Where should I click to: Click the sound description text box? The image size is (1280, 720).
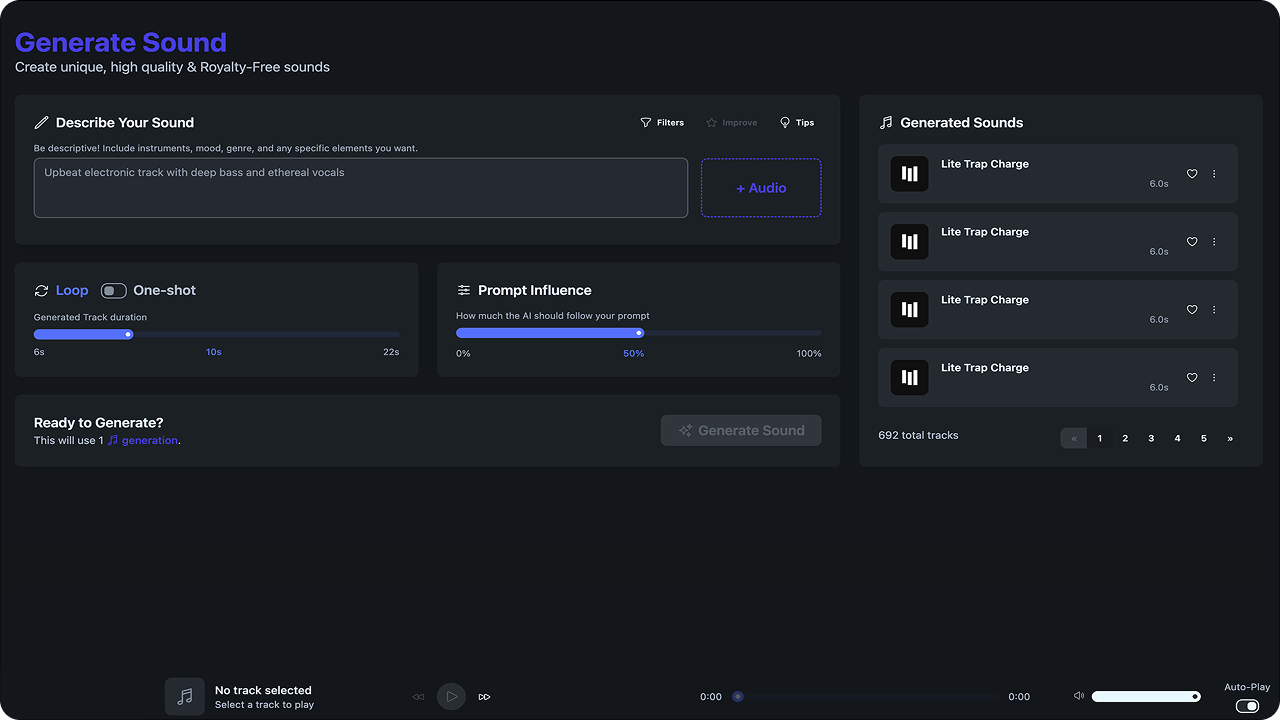point(360,188)
